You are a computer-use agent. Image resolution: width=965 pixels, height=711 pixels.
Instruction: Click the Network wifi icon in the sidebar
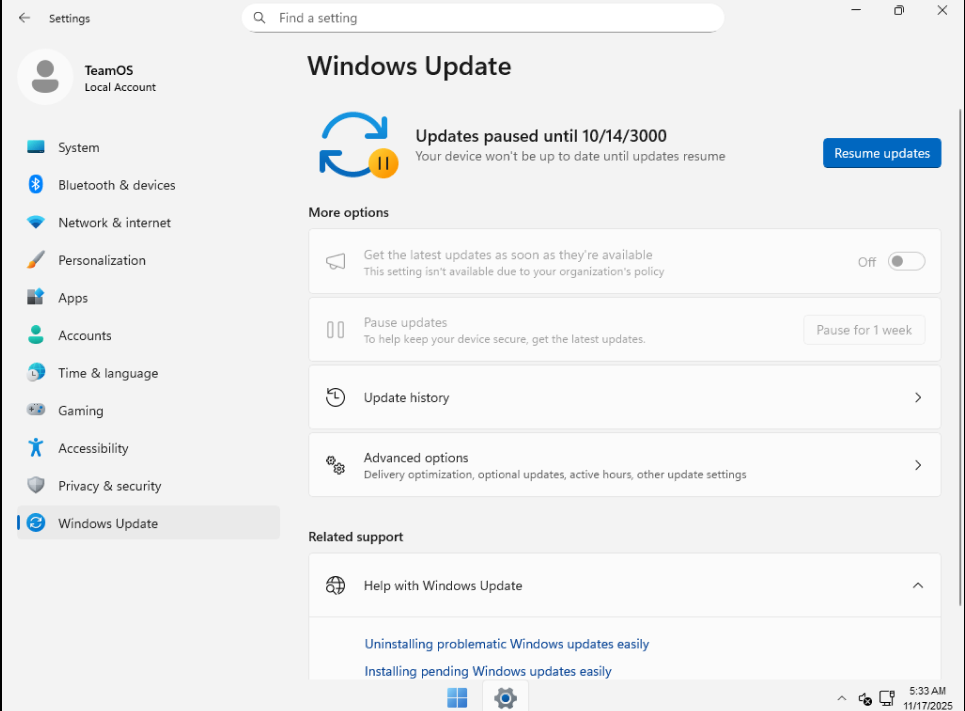tap(36, 222)
